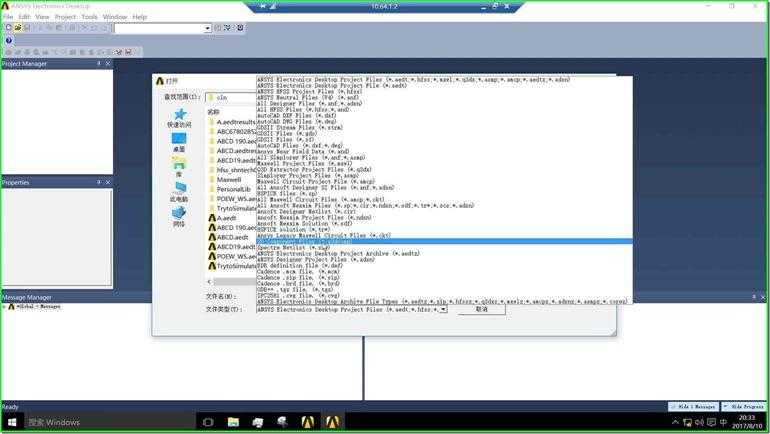The height and width of the screenshot is (434, 770).
Task: Open the blue Help question-mark icon
Action: click(8, 41)
